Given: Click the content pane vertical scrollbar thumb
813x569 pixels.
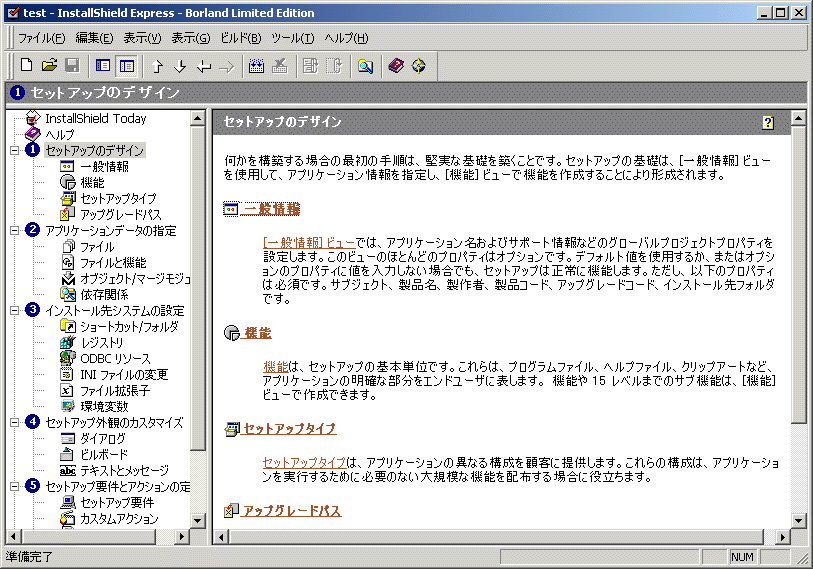Looking at the screenshot, I should click(798, 275).
